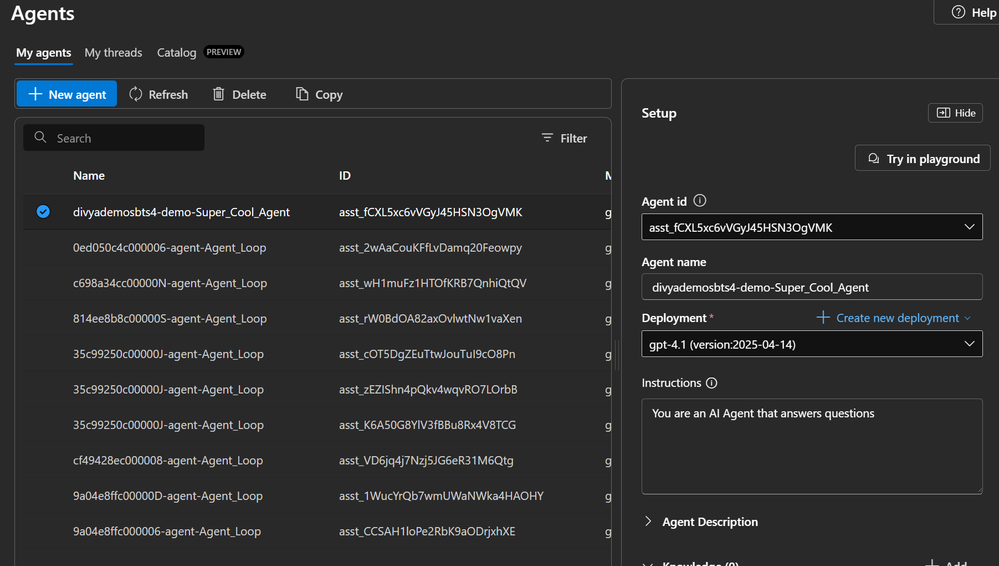Image resolution: width=999 pixels, height=566 pixels.
Task: Open the Catalog preview tab
Action: (x=177, y=52)
